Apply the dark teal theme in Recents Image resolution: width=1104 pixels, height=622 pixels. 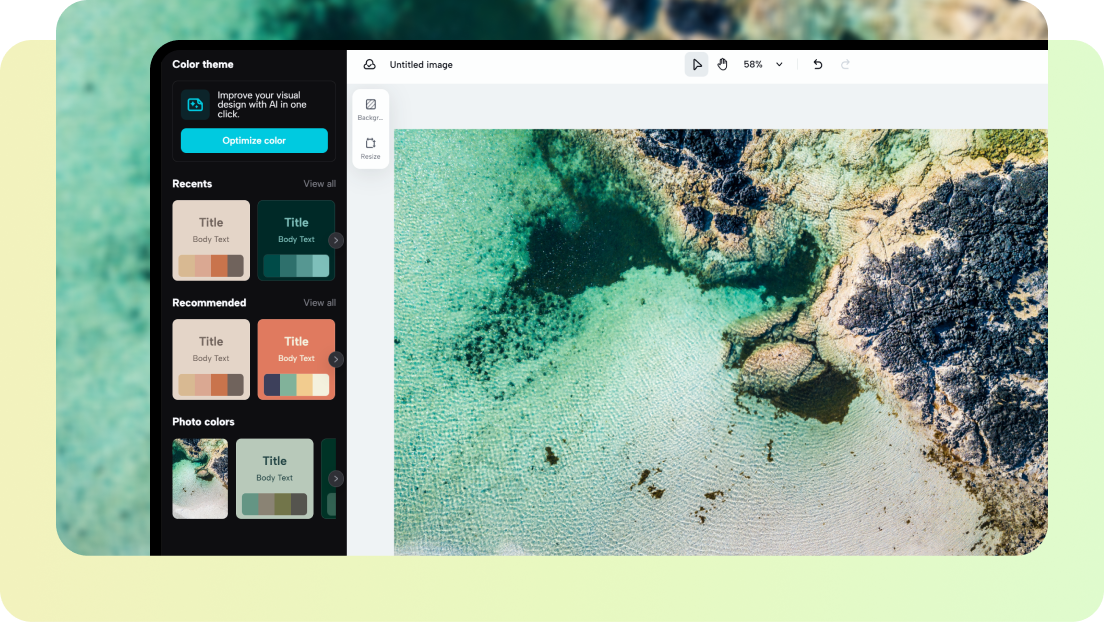pos(296,240)
